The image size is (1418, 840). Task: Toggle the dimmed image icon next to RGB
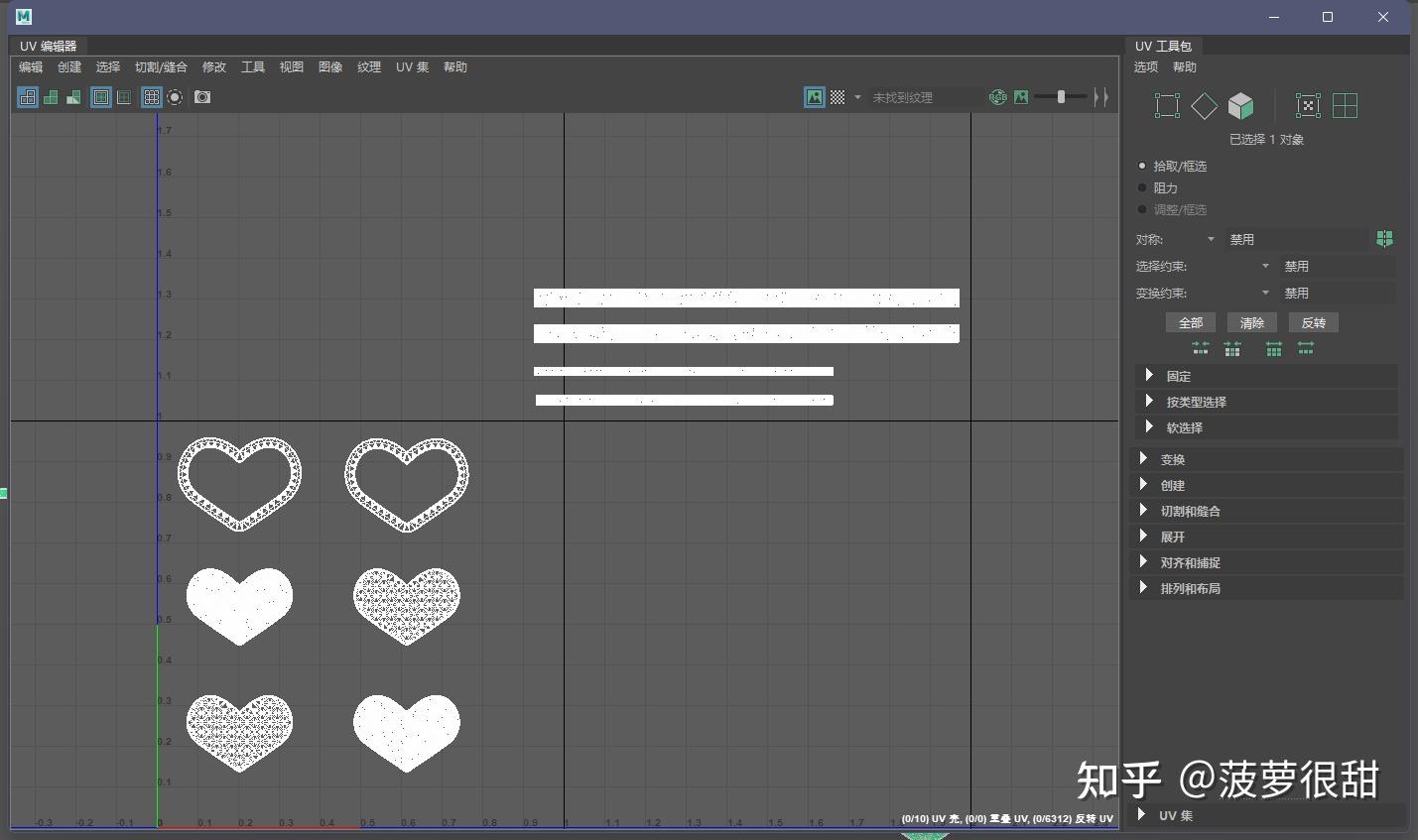click(x=1021, y=97)
